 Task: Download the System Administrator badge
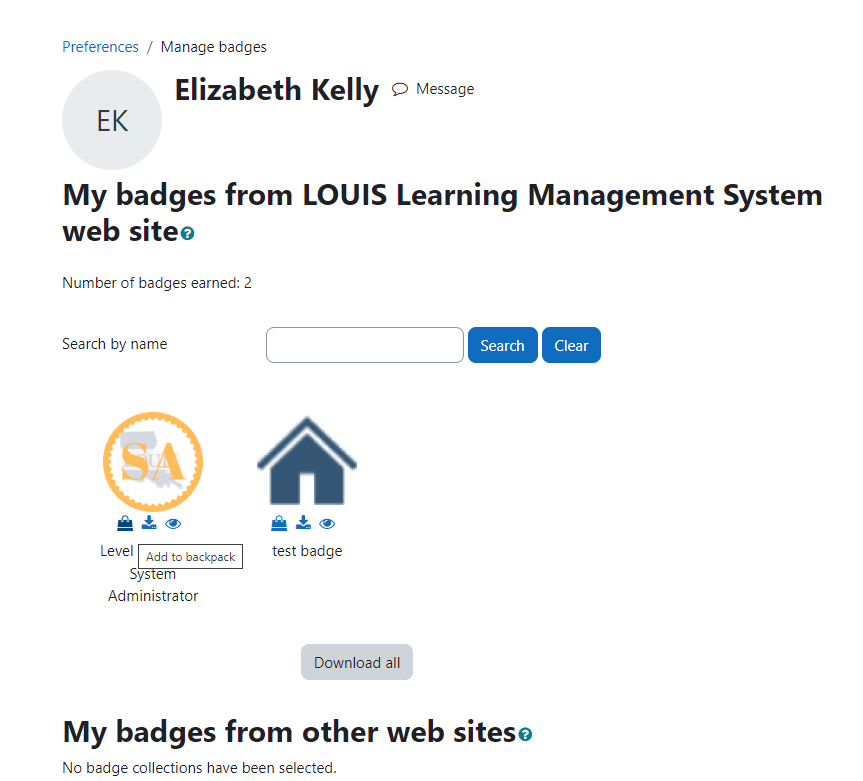pyautogui.click(x=149, y=523)
